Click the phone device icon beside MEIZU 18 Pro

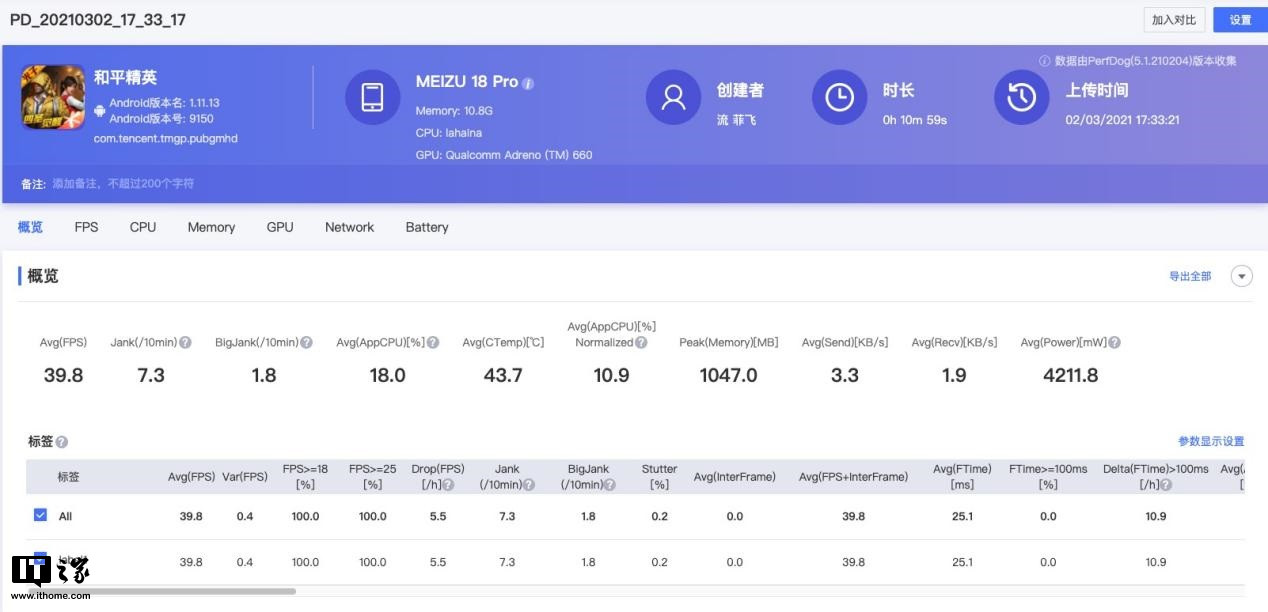tap(372, 97)
